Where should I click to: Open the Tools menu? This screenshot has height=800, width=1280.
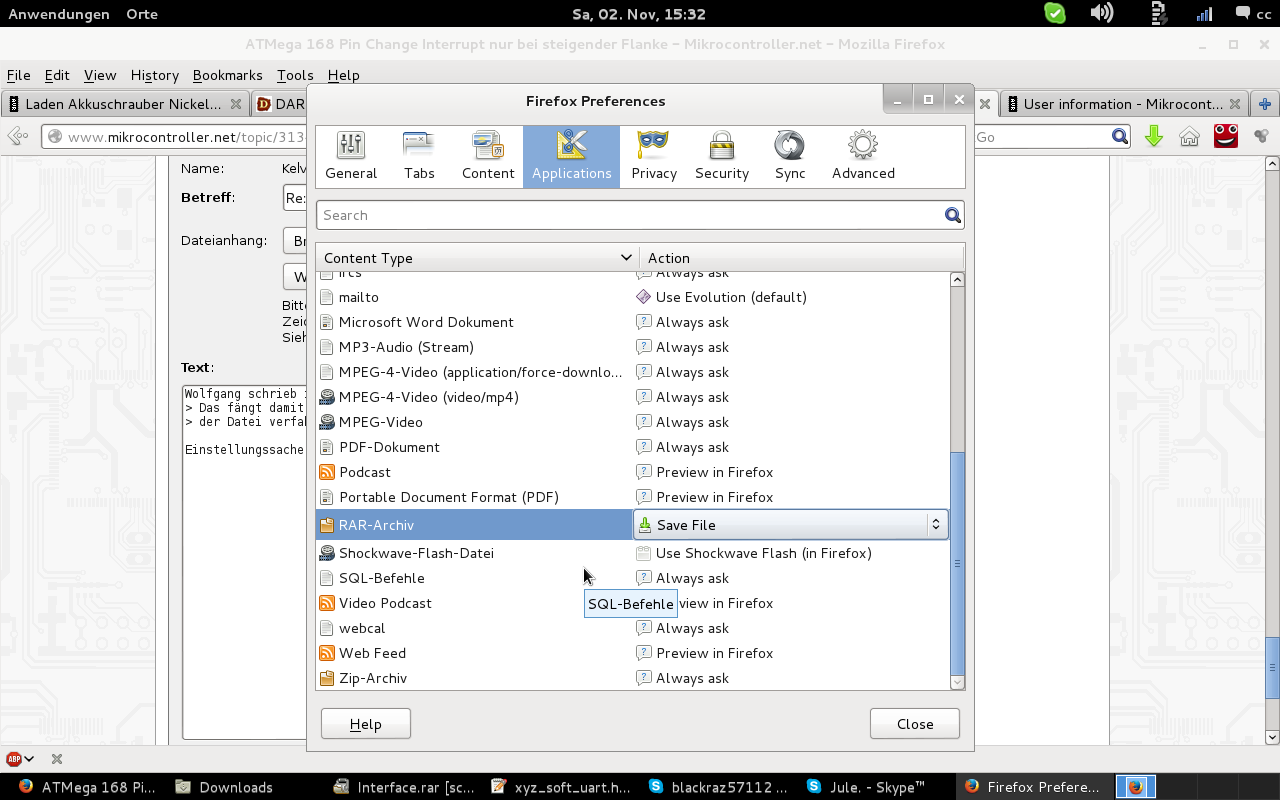295,75
